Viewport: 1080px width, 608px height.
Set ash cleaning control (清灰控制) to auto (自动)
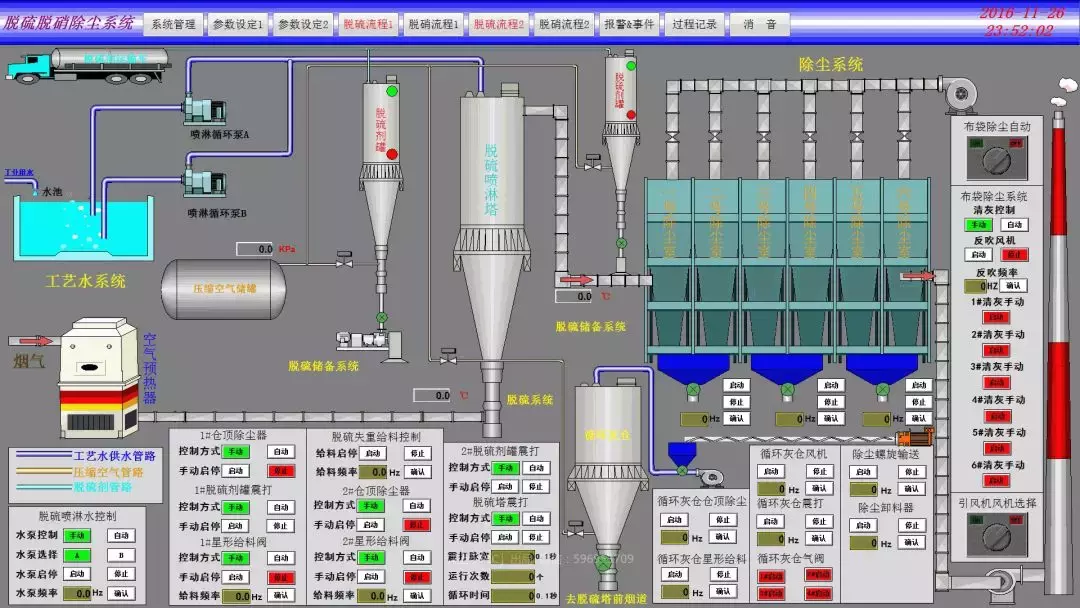click(x=1014, y=225)
